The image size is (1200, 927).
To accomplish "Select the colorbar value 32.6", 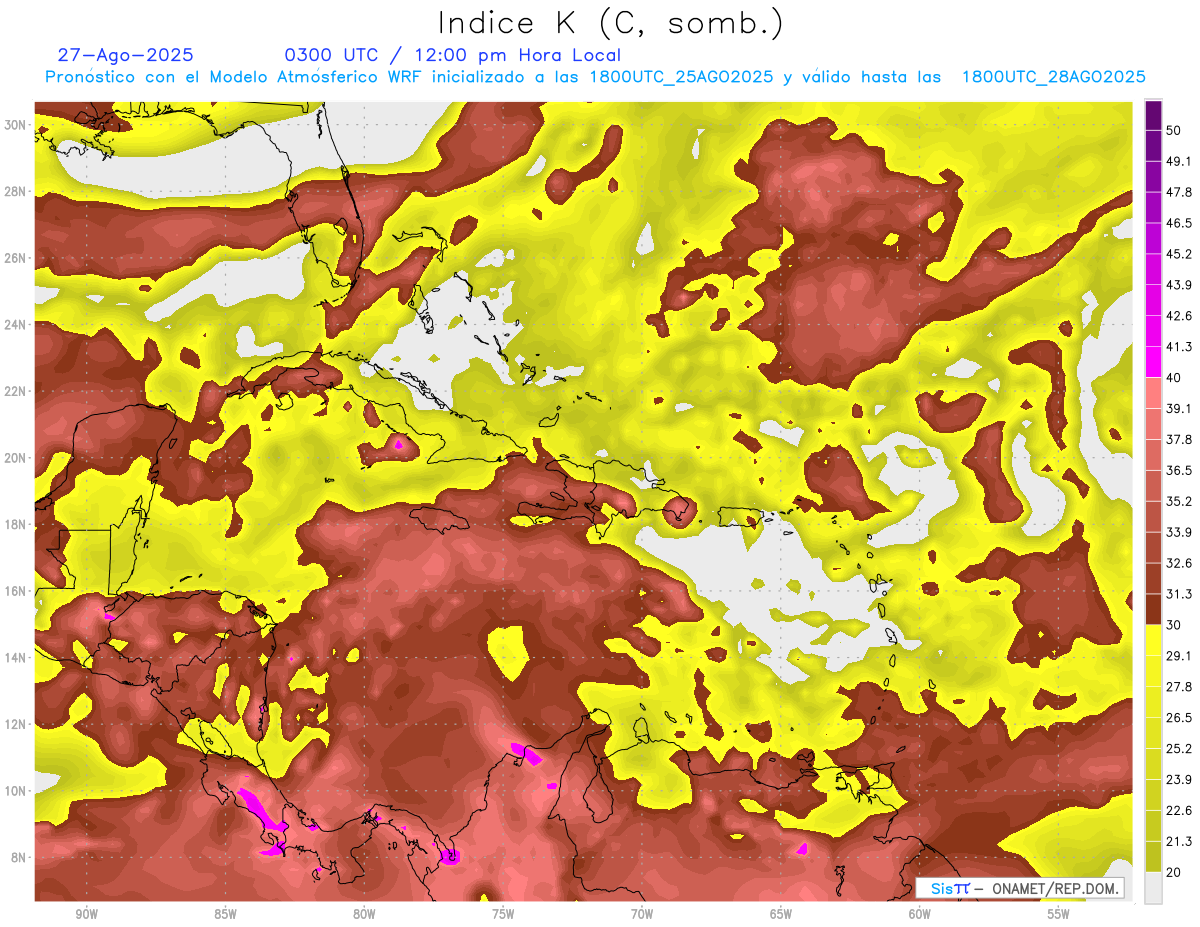I will click(x=1179, y=563).
